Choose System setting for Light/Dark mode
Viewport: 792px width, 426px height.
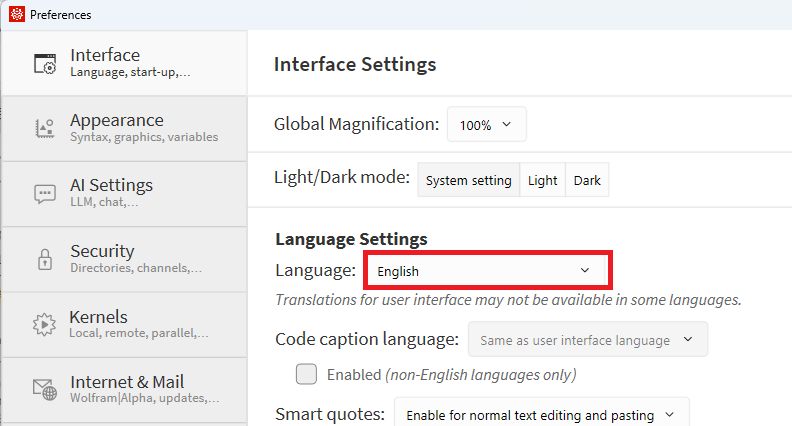468,181
